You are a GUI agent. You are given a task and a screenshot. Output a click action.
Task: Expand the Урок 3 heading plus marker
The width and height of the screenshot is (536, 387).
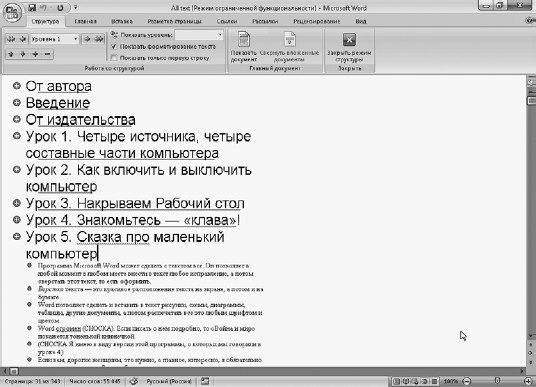(x=17, y=203)
